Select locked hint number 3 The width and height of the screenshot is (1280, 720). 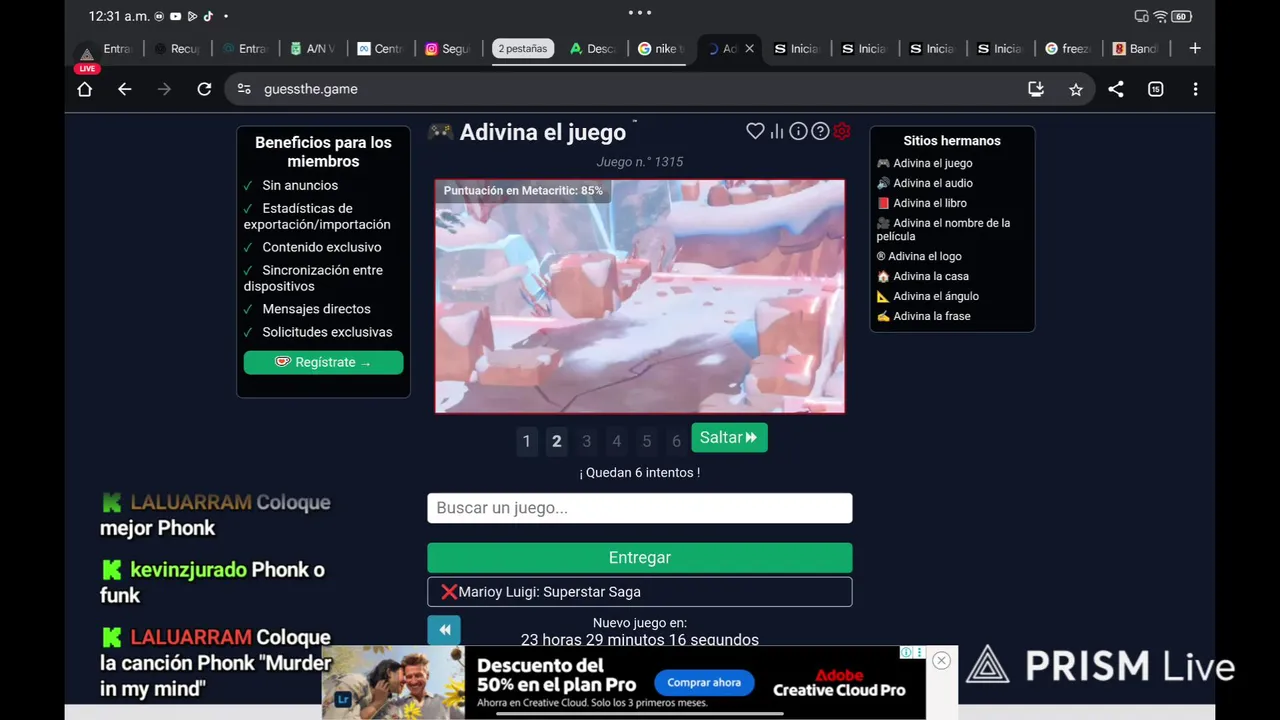(587, 441)
